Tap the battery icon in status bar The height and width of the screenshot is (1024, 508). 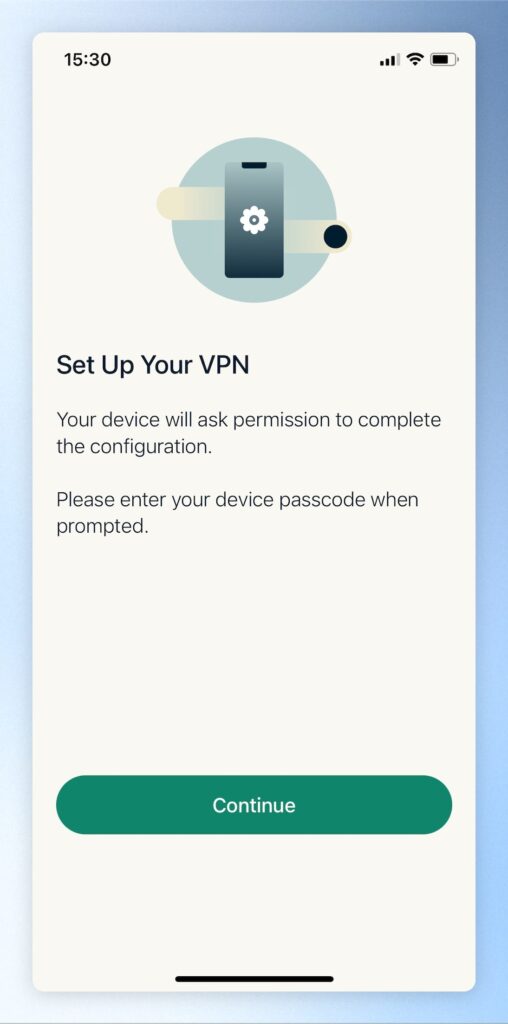(444, 59)
